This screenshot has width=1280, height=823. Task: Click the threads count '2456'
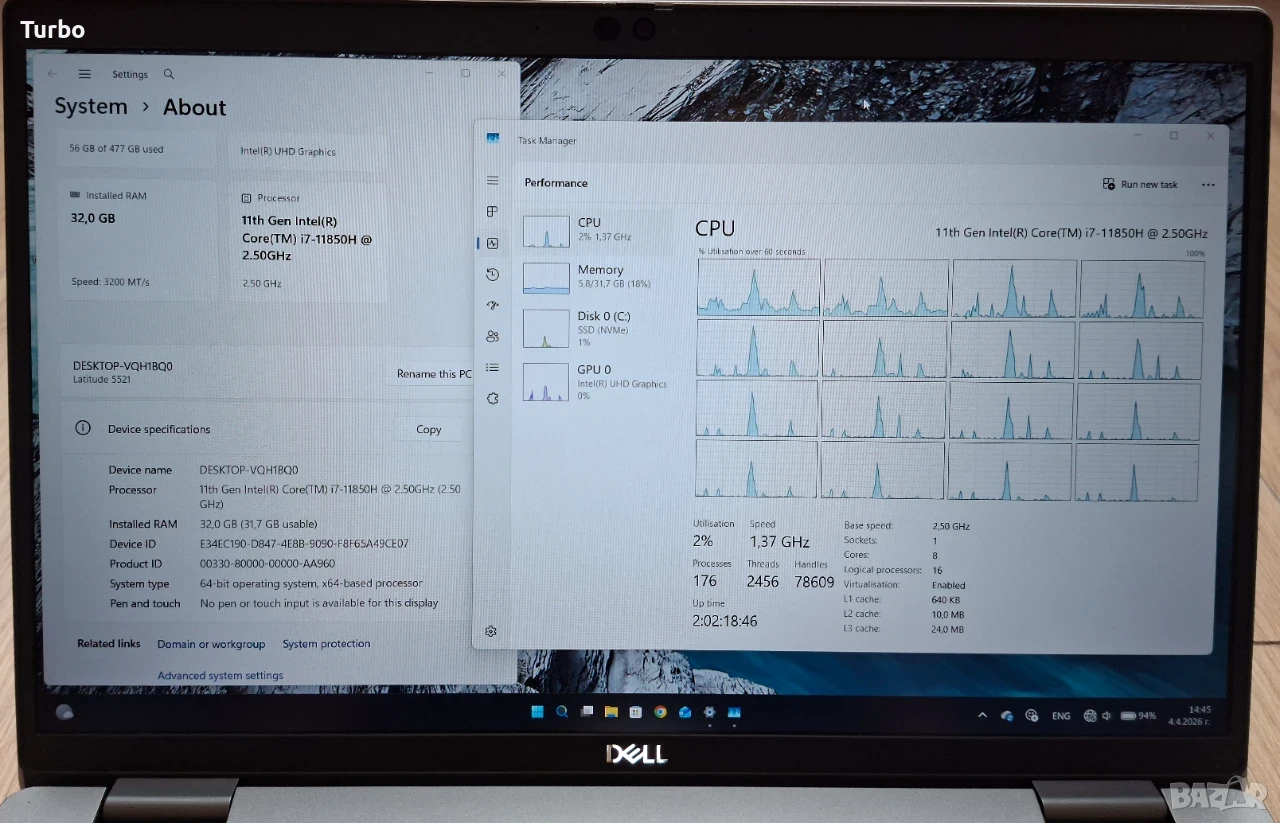point(763,582)
